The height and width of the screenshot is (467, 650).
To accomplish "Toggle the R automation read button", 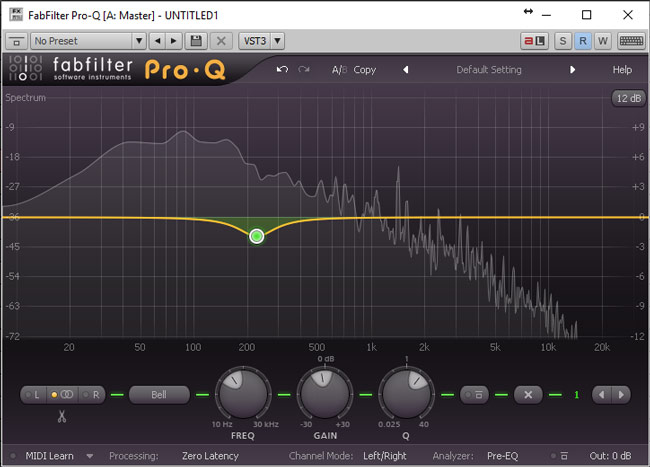I will [582, 40].
